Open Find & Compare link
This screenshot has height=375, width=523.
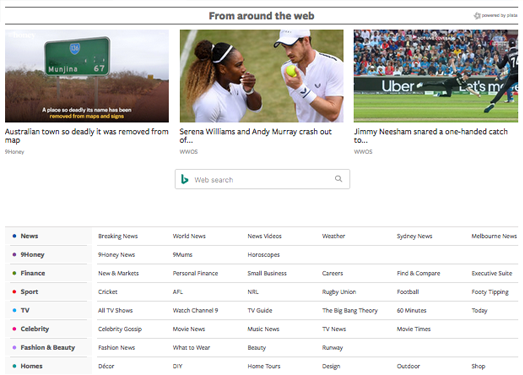[x=419, y=273]
